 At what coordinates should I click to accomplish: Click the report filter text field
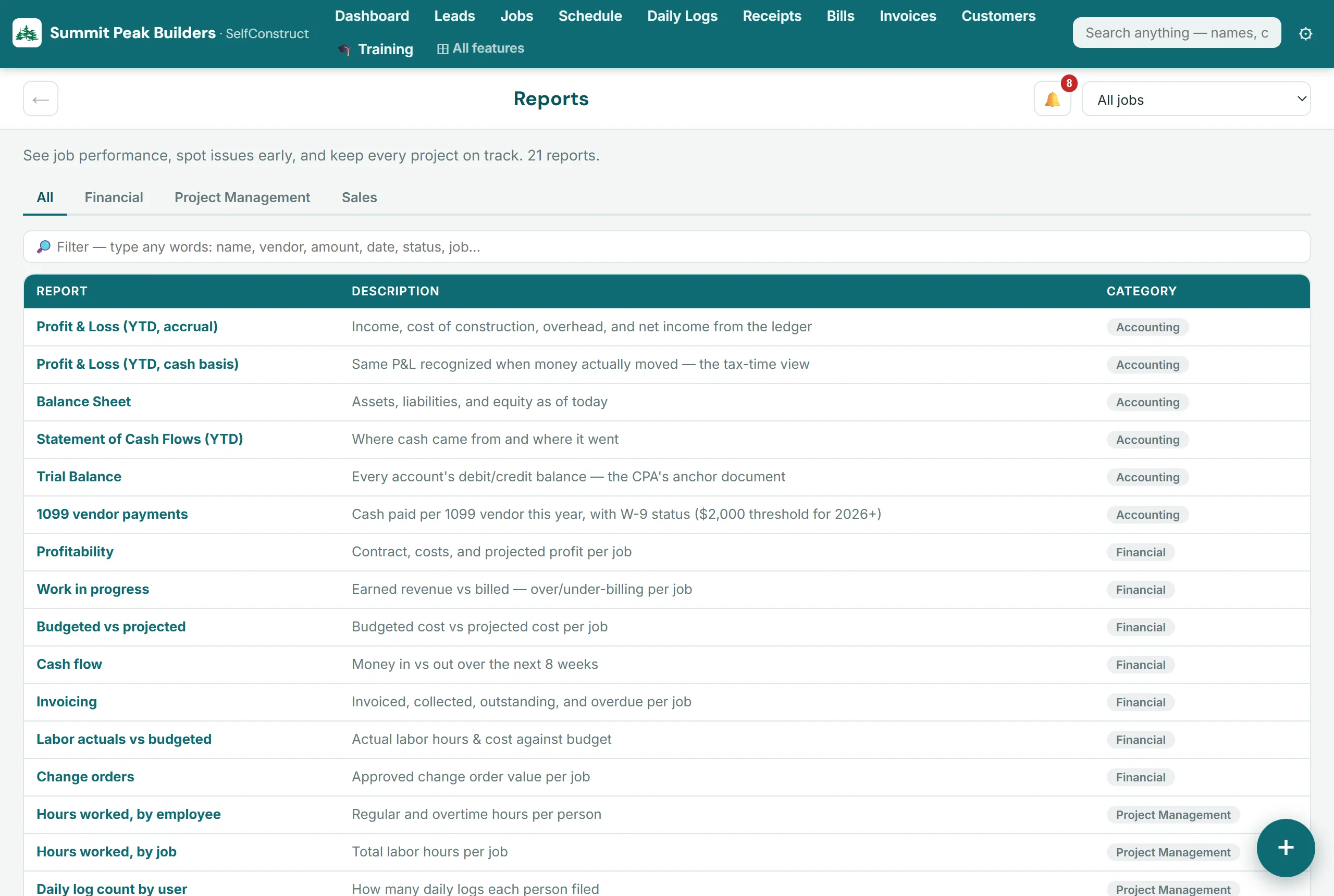pyautogui.click(x=666, y=247)
